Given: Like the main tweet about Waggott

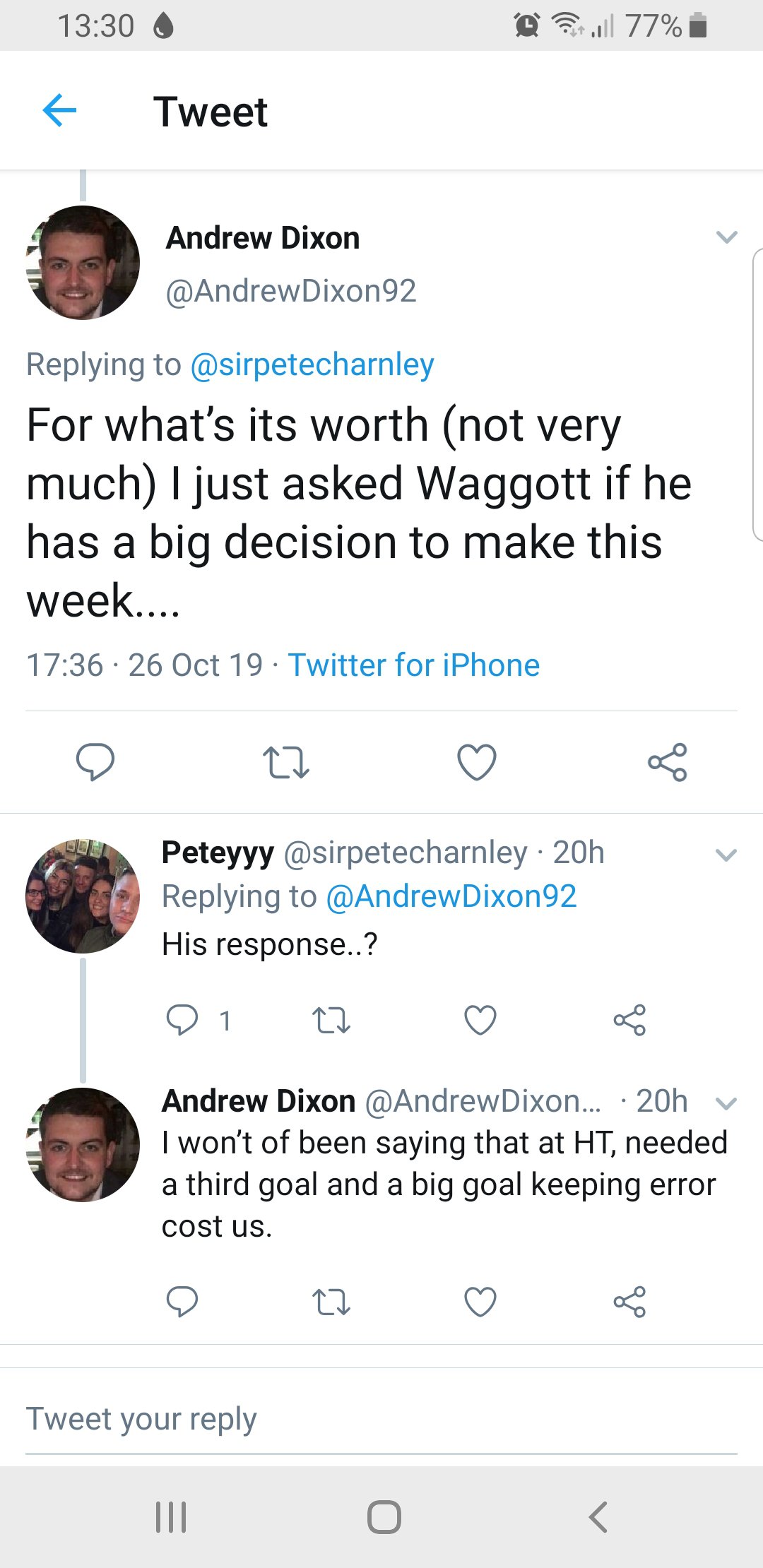Looking at the screenshot, I should coord(477,762).
